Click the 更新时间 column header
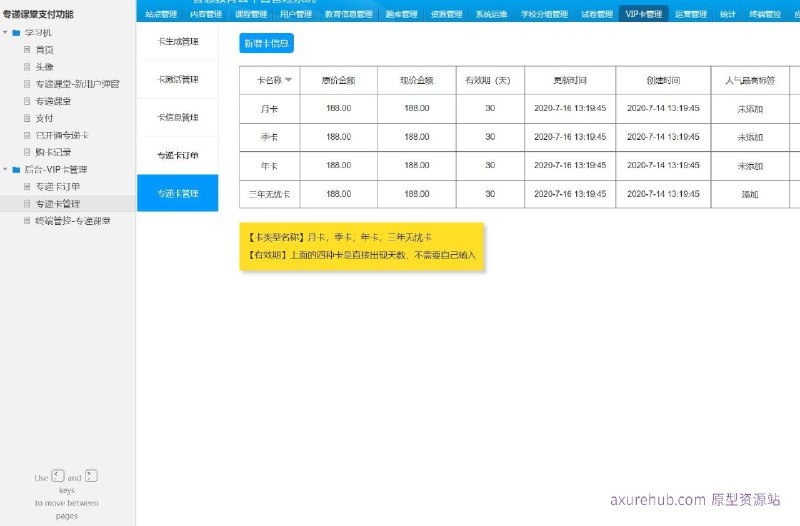This screenshot has height=526, width=800. [x=570, y=80]
